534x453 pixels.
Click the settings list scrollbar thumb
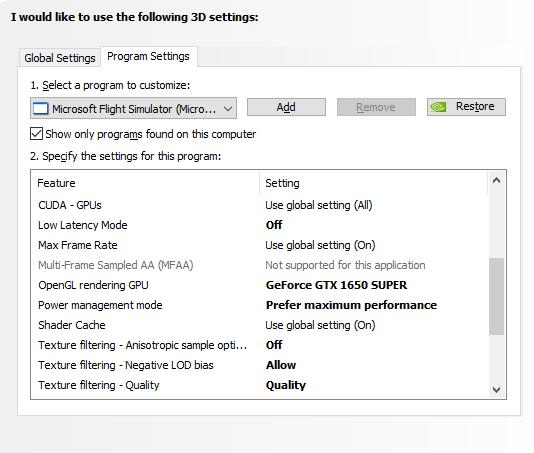pos(497,296)
